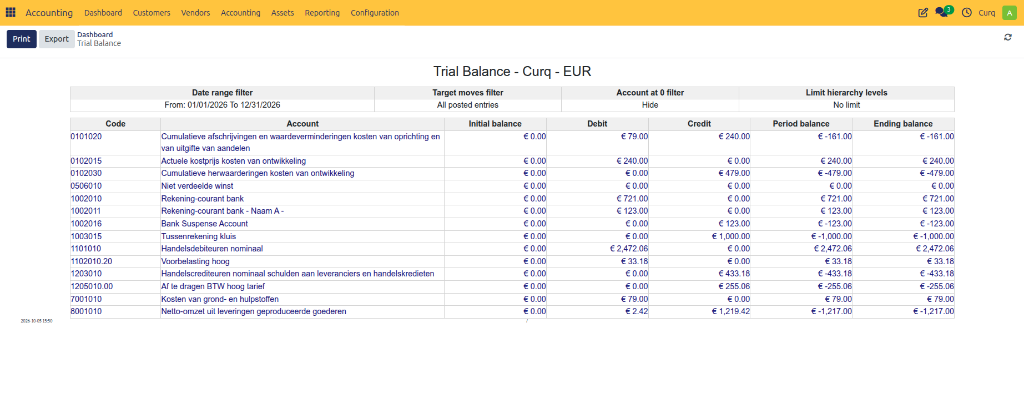Click the Export button
Image resolution: width=1024 pixels, height=406 pixels.
pos(57,39)
